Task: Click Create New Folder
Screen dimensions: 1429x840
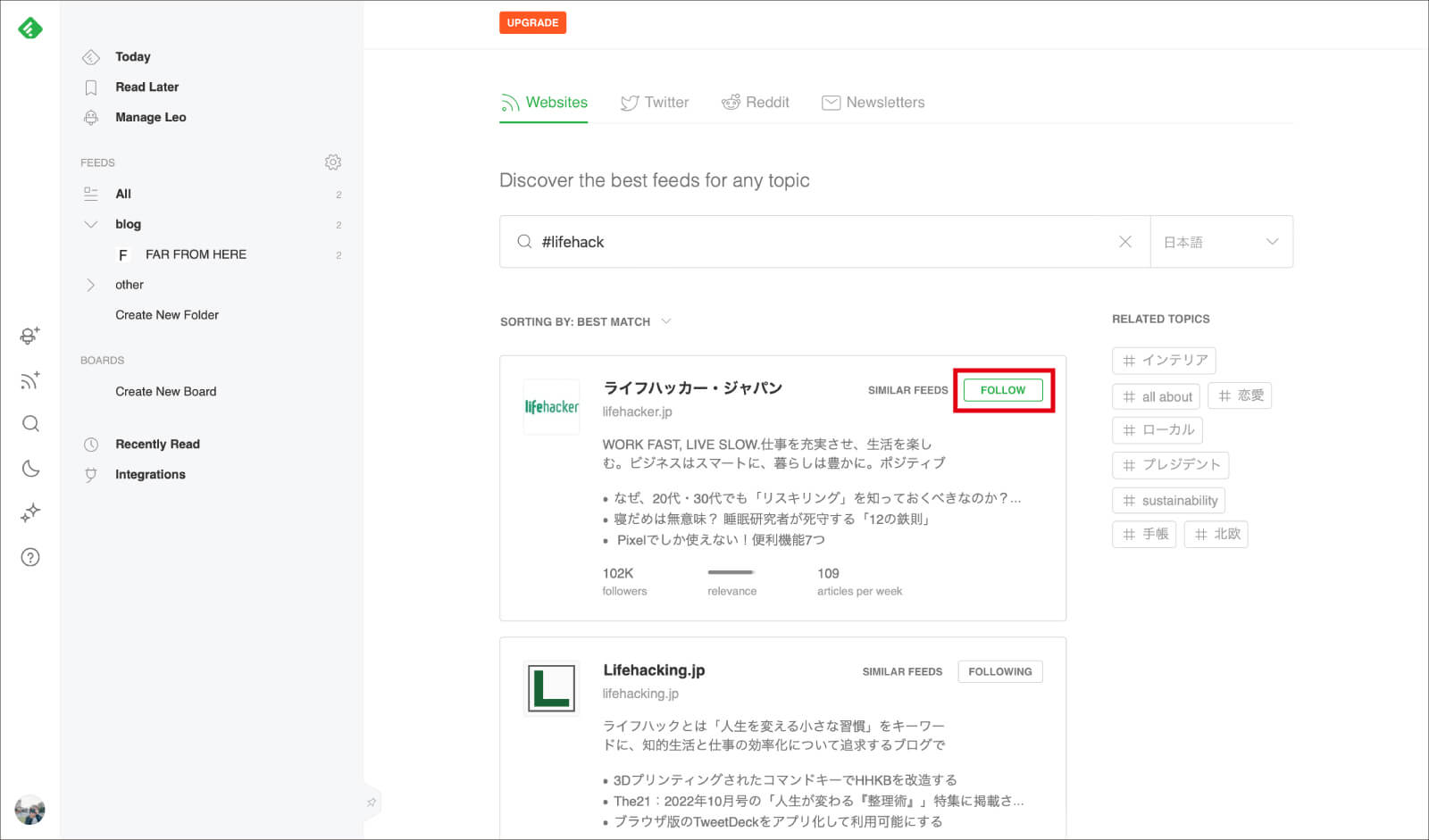Action: click(x=167, y=315)
